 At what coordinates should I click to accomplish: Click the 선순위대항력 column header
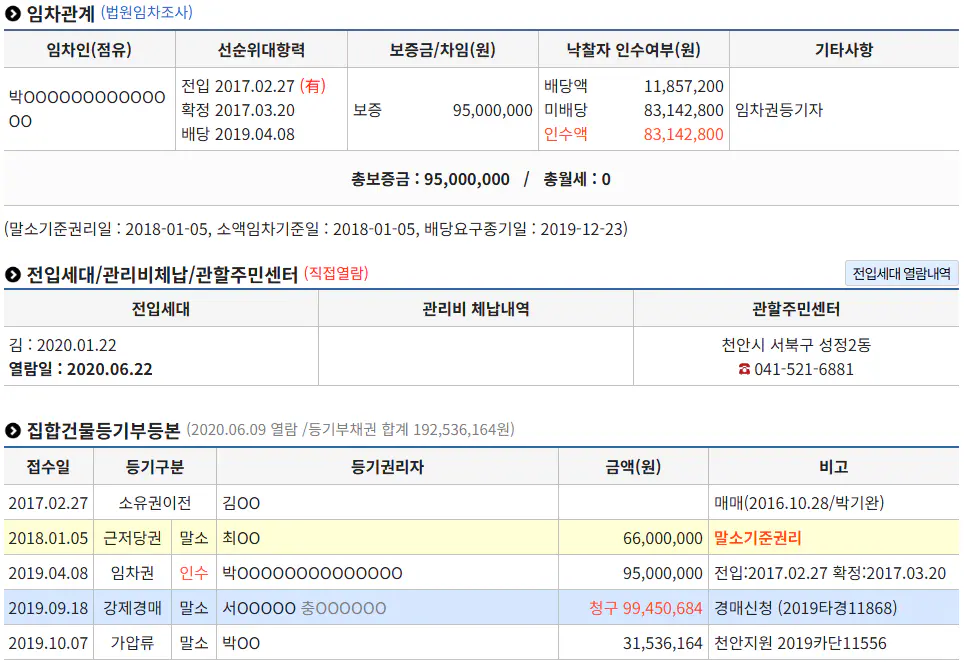click(261, 50)
